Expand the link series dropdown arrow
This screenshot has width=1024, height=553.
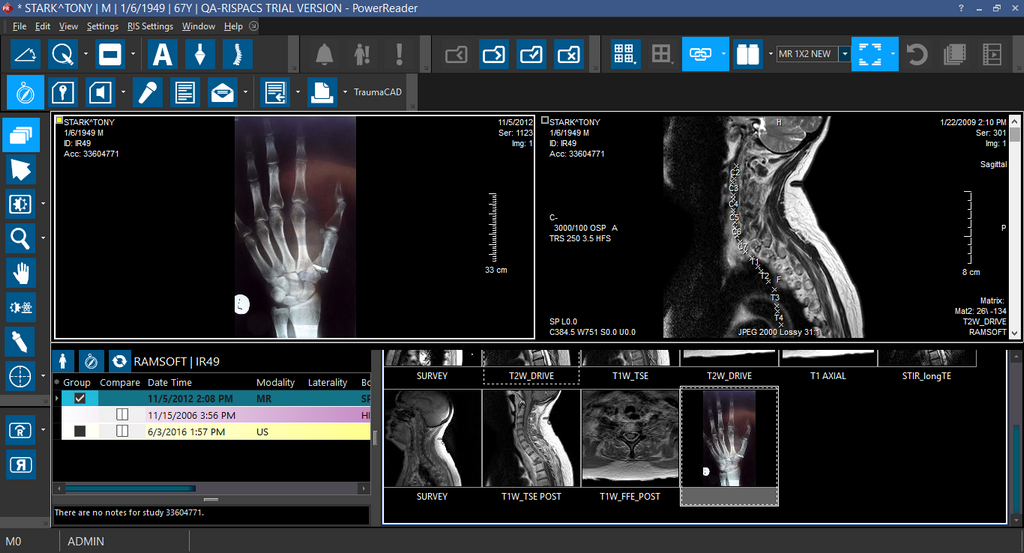coord(723,53)
